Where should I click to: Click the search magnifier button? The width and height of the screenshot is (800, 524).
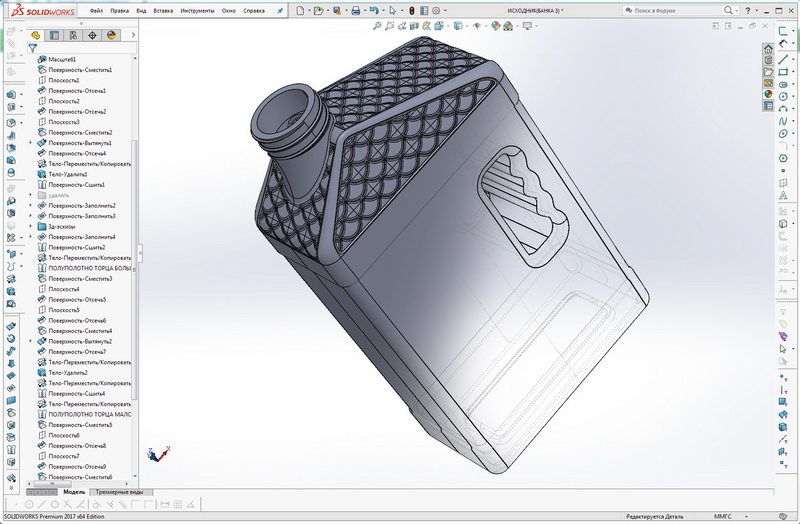click(x=728, y=10)
